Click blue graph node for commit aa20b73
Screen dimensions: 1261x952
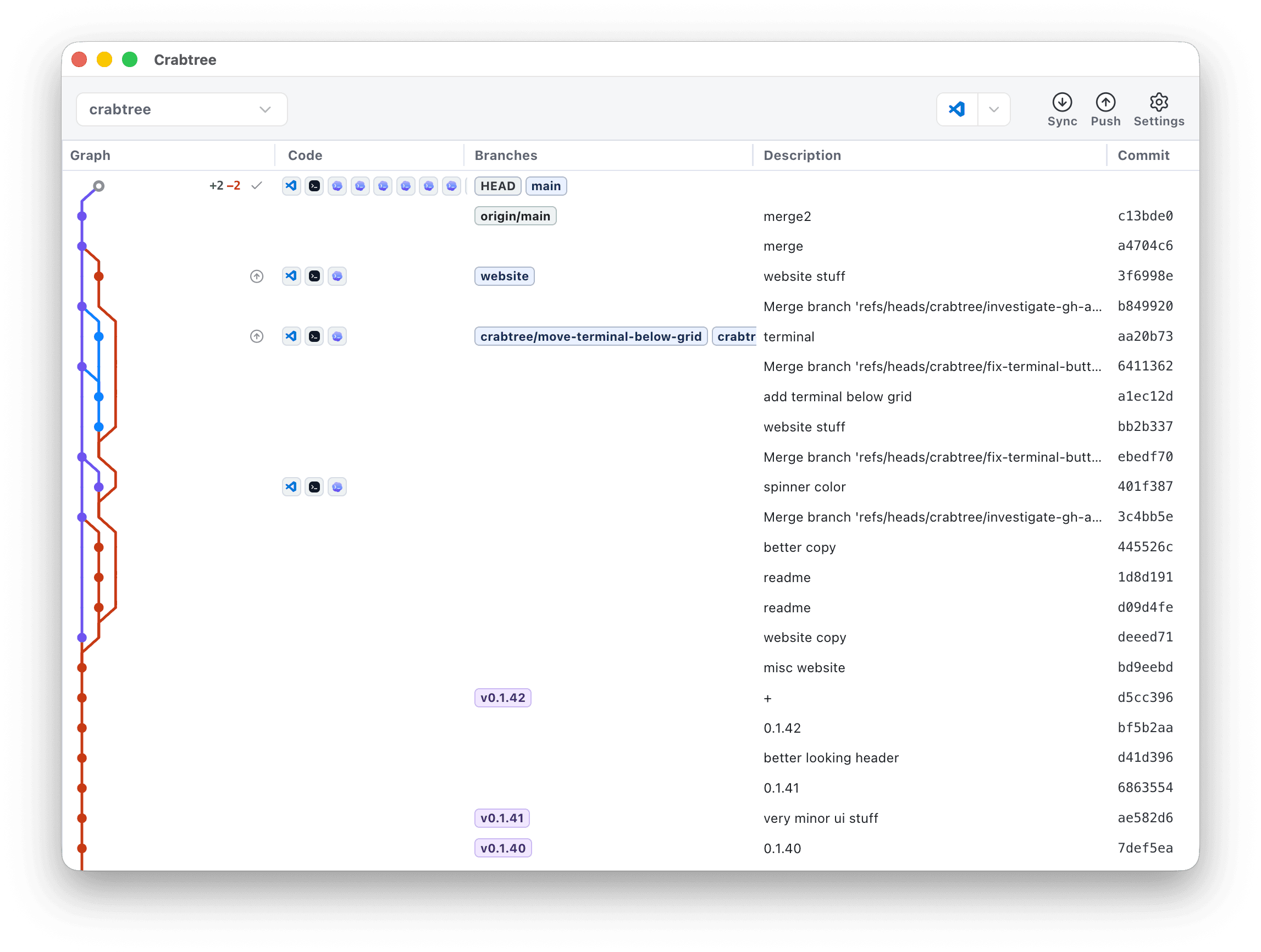coord(98,336)
